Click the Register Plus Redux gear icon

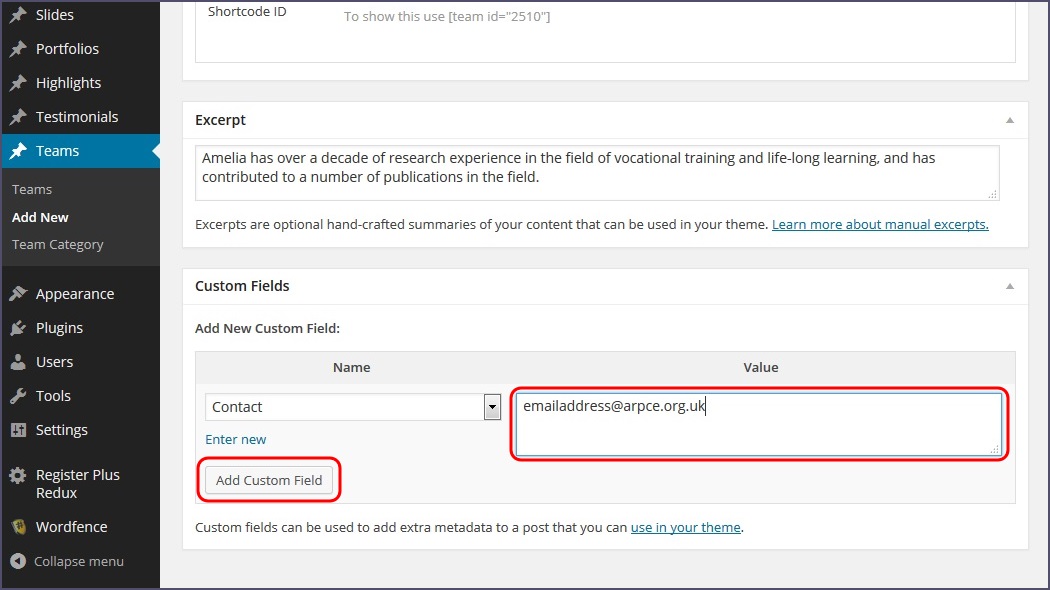click(18, 476)
